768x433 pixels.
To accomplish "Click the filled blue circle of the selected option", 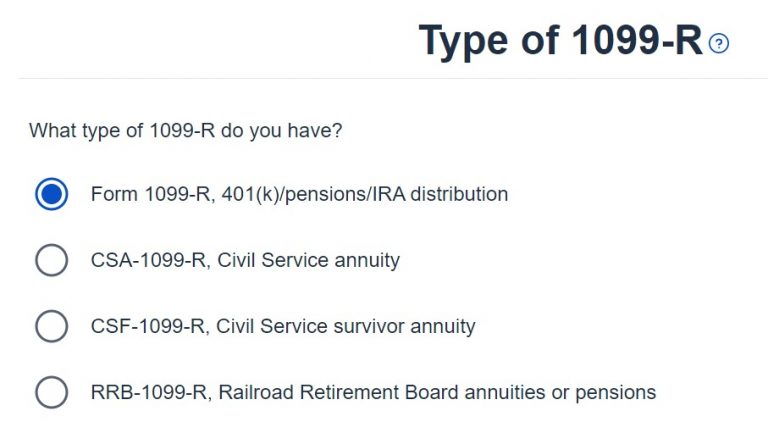I will pyautogui.click(x=51, y=194).
